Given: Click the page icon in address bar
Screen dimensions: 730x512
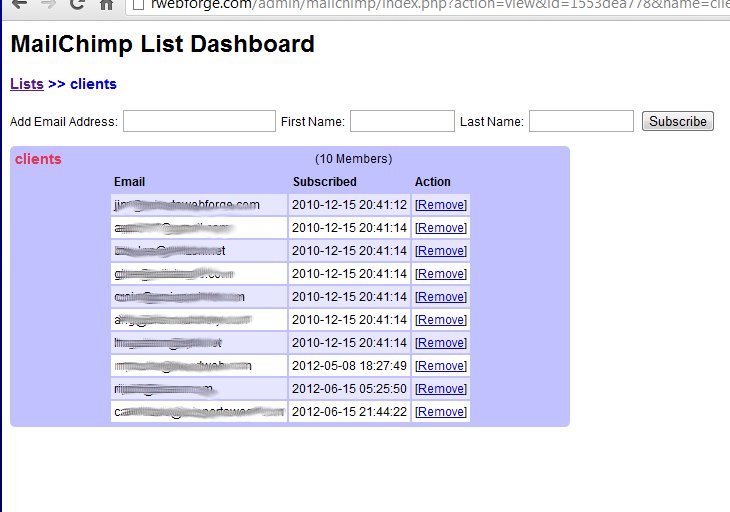Looking at the screenshot, I should (x=138, y=5).
